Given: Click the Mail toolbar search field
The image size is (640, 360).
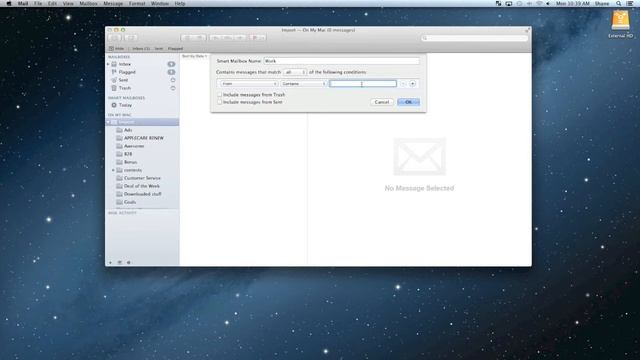Looking at the screenshot, I should point(475,38).
